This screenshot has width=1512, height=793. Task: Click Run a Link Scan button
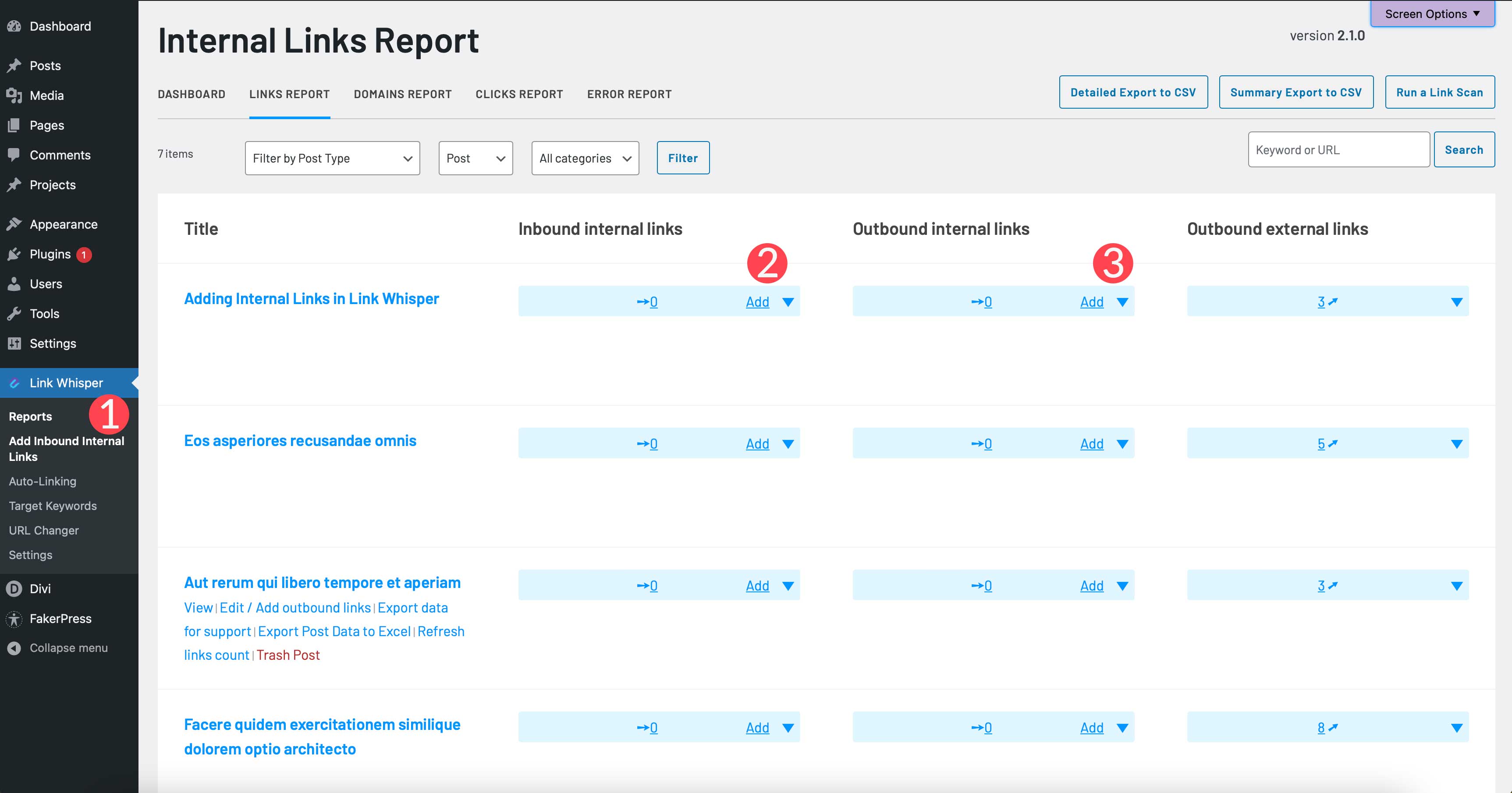1441,92
